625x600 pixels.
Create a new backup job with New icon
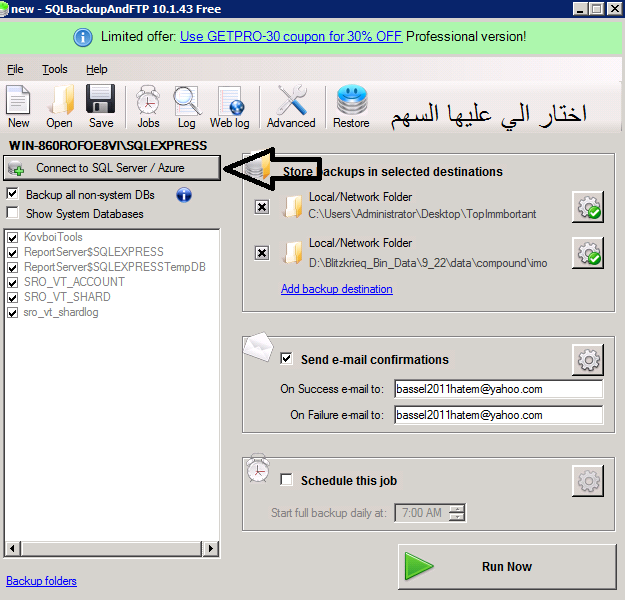pos(18,106)
